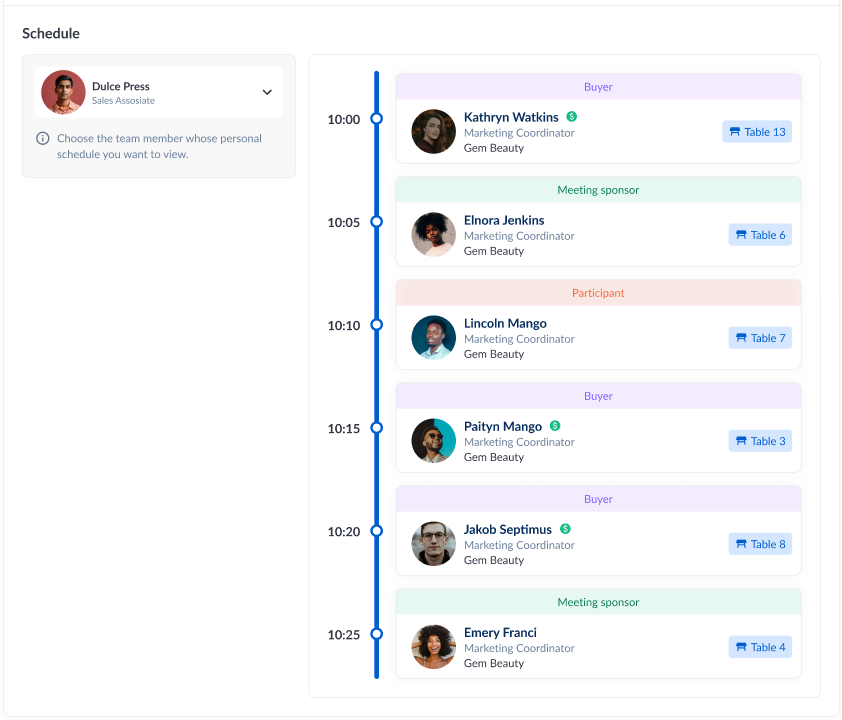Click the Table 4 button
The height and width of the screenshot is (720, 842).
tap(760, 647)
